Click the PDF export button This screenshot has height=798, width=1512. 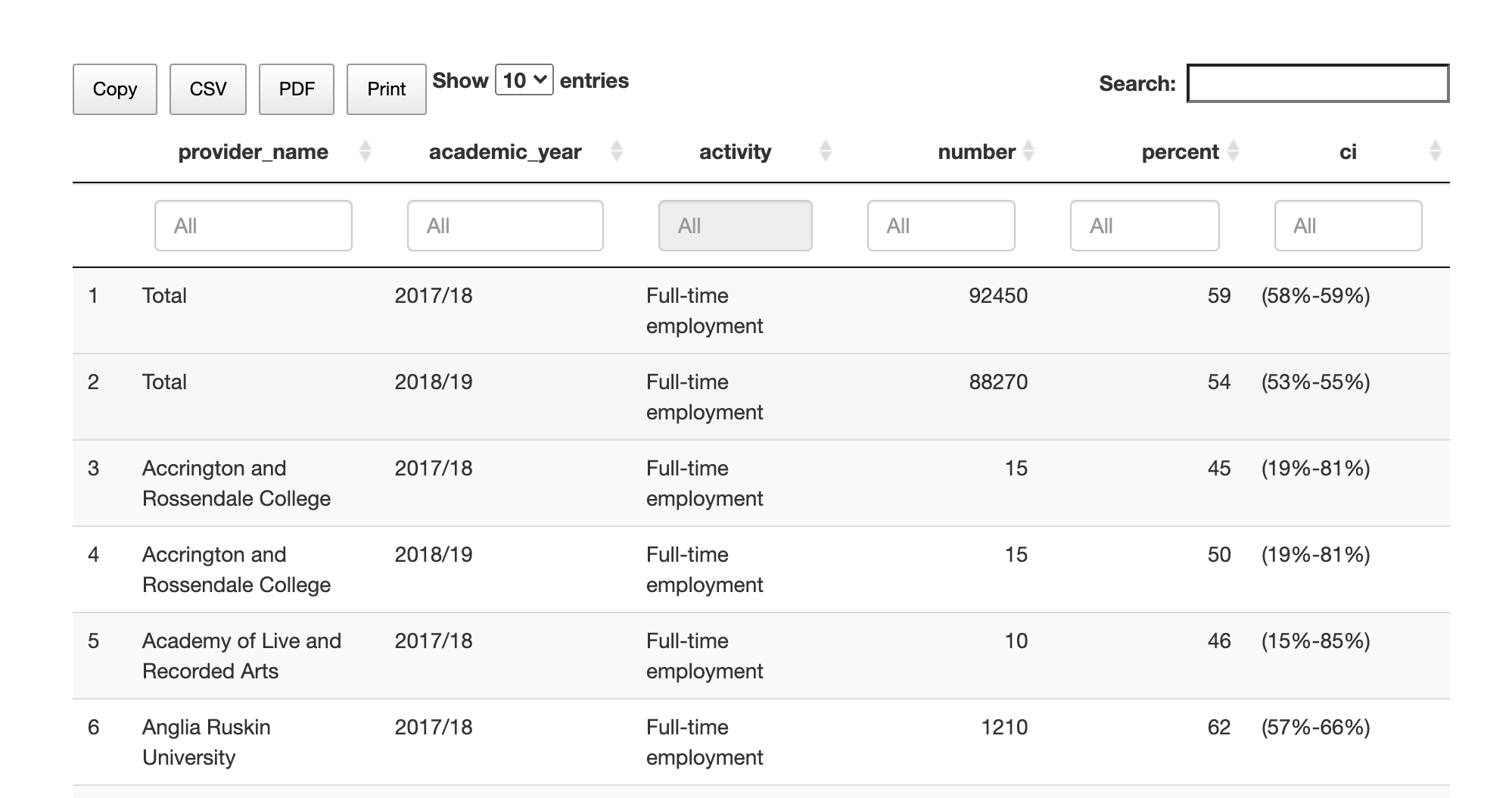coord(296,89)
